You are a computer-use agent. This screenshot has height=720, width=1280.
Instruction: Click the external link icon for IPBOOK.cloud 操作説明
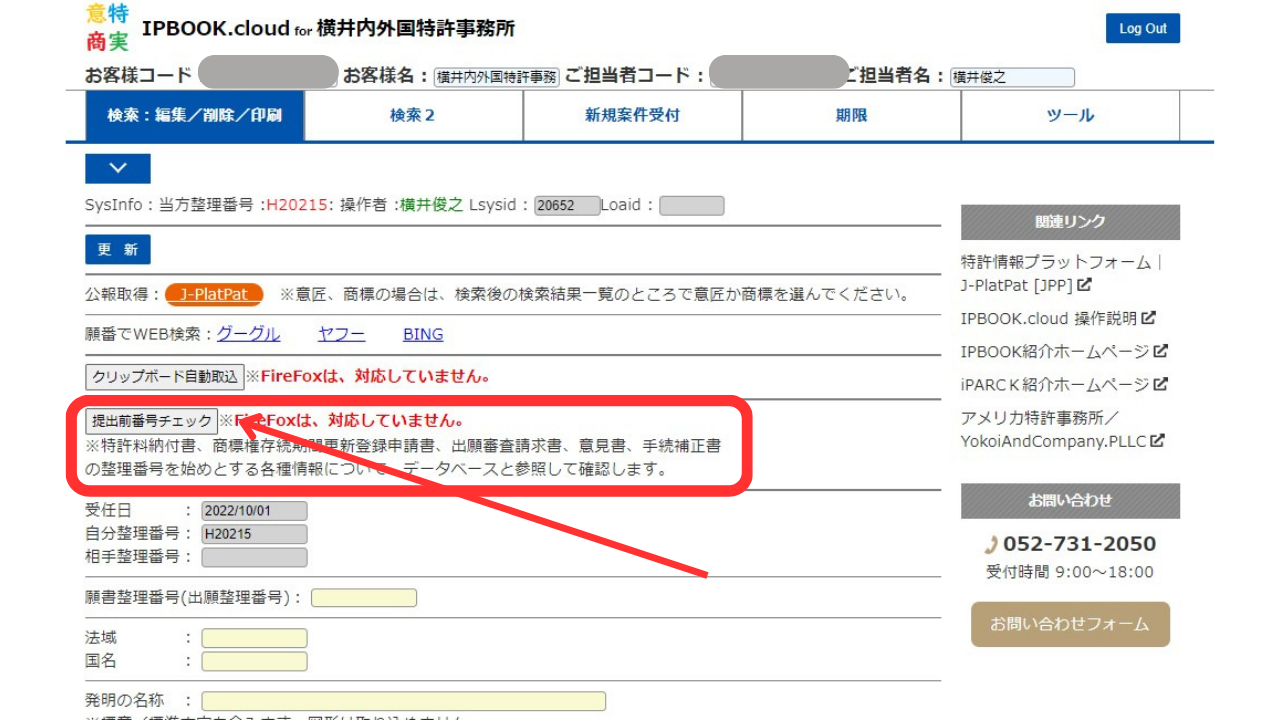point(1149,319)
